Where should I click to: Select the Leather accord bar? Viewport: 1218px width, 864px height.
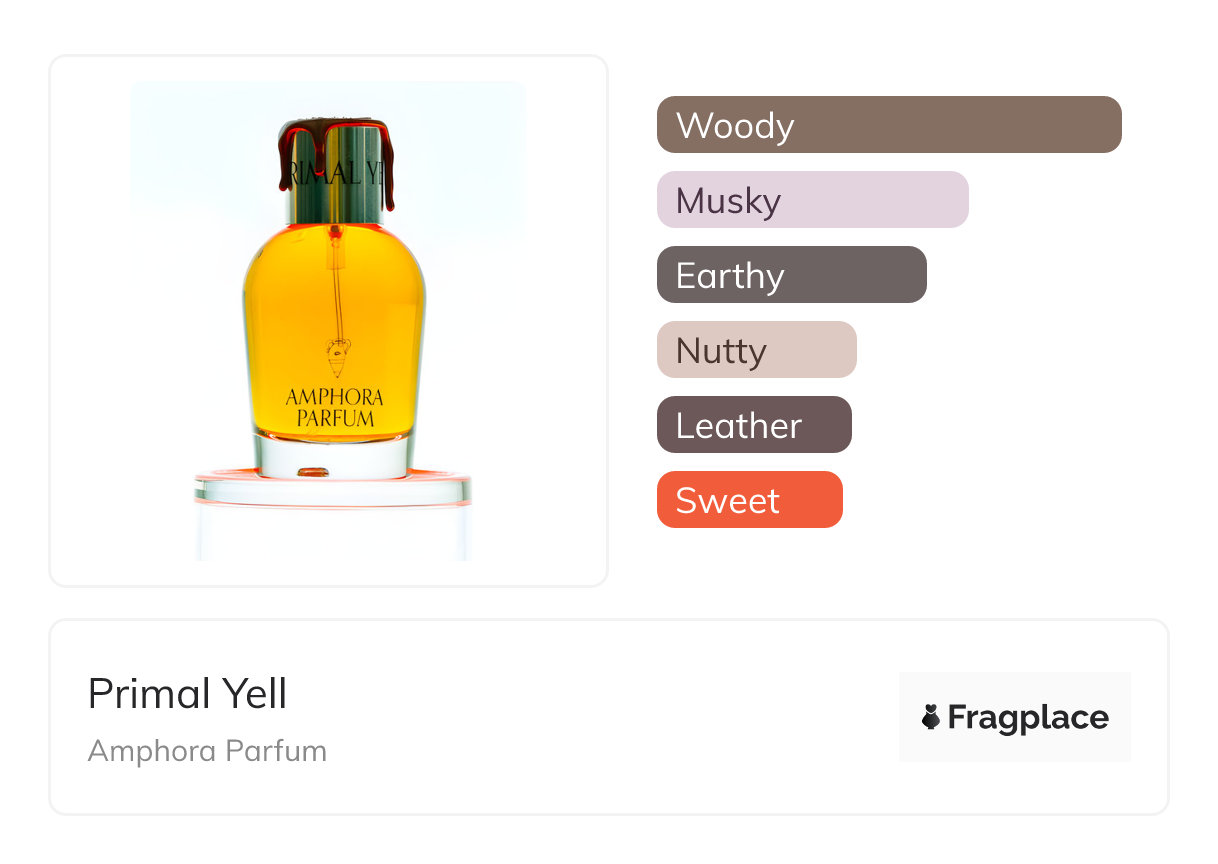(x=754, y=425)
